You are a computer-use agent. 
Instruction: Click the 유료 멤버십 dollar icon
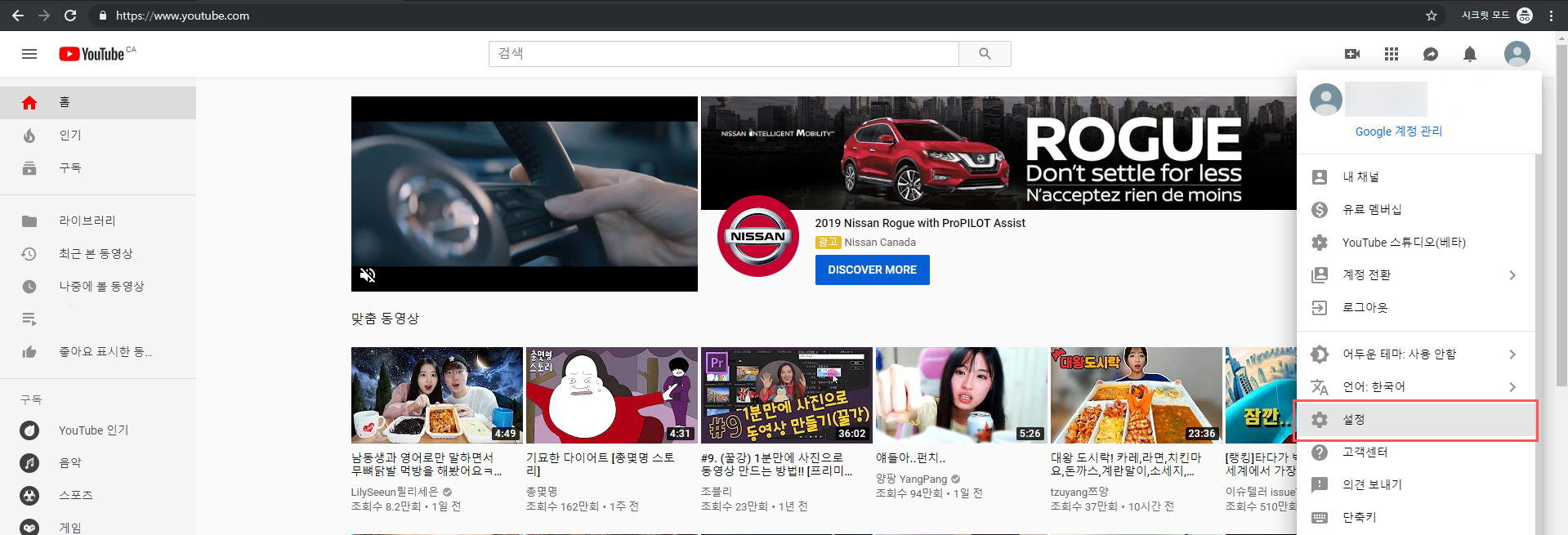click(1320, 210)
